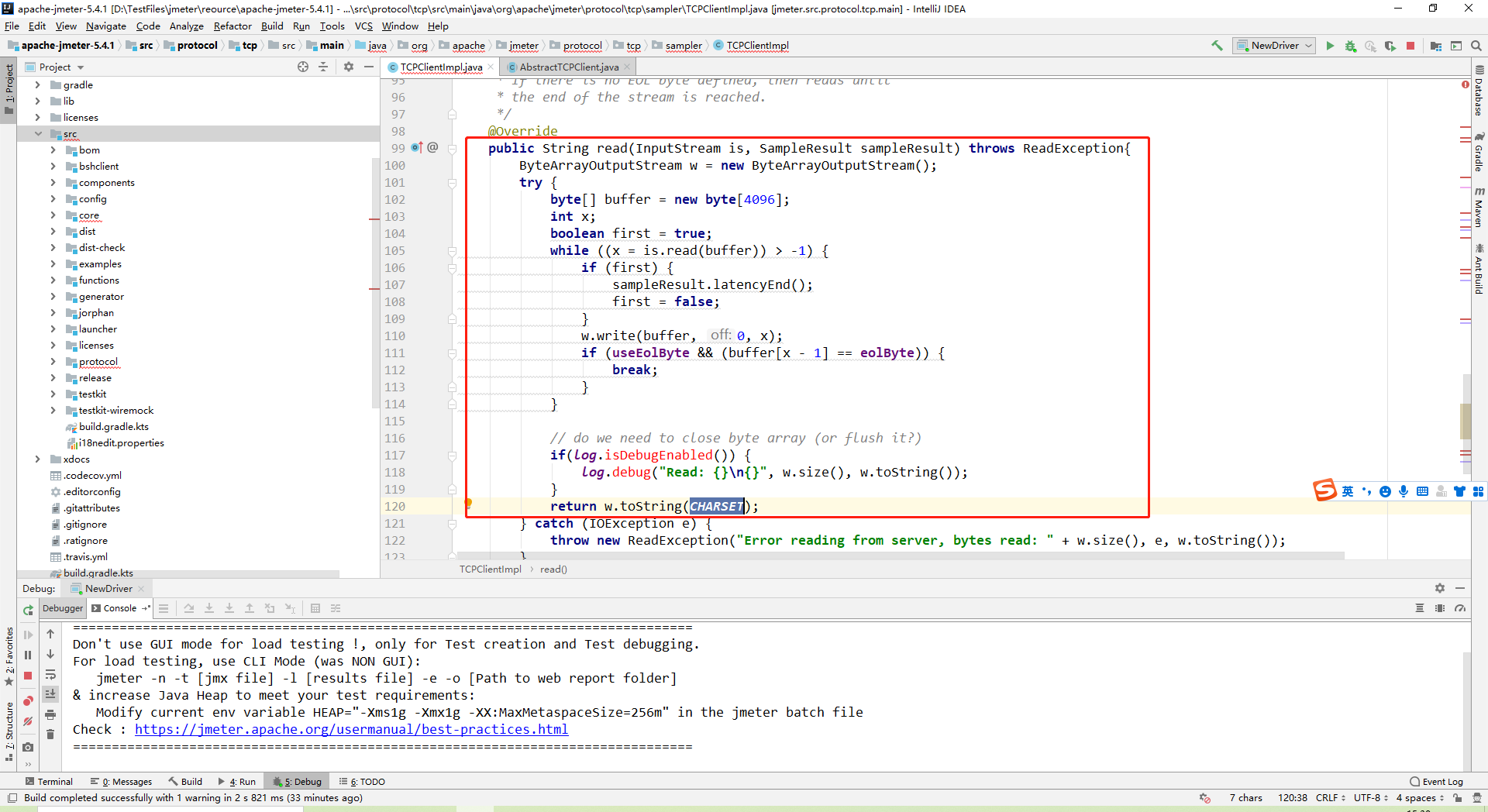Click the Evaluate Expression calculator icon

(315, 609)
